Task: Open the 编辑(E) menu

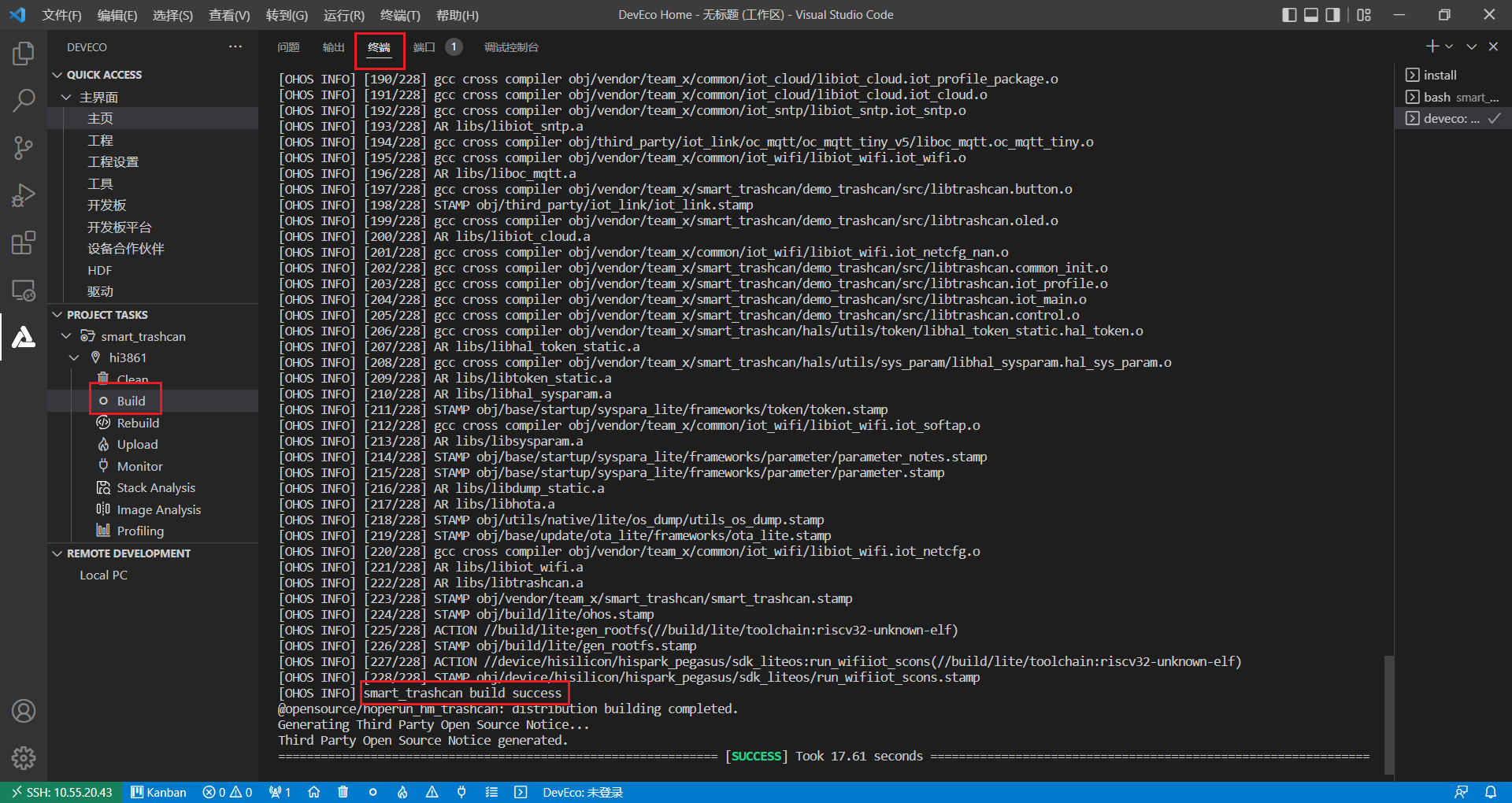Action: pyautogui.click(x=117, y=15)
